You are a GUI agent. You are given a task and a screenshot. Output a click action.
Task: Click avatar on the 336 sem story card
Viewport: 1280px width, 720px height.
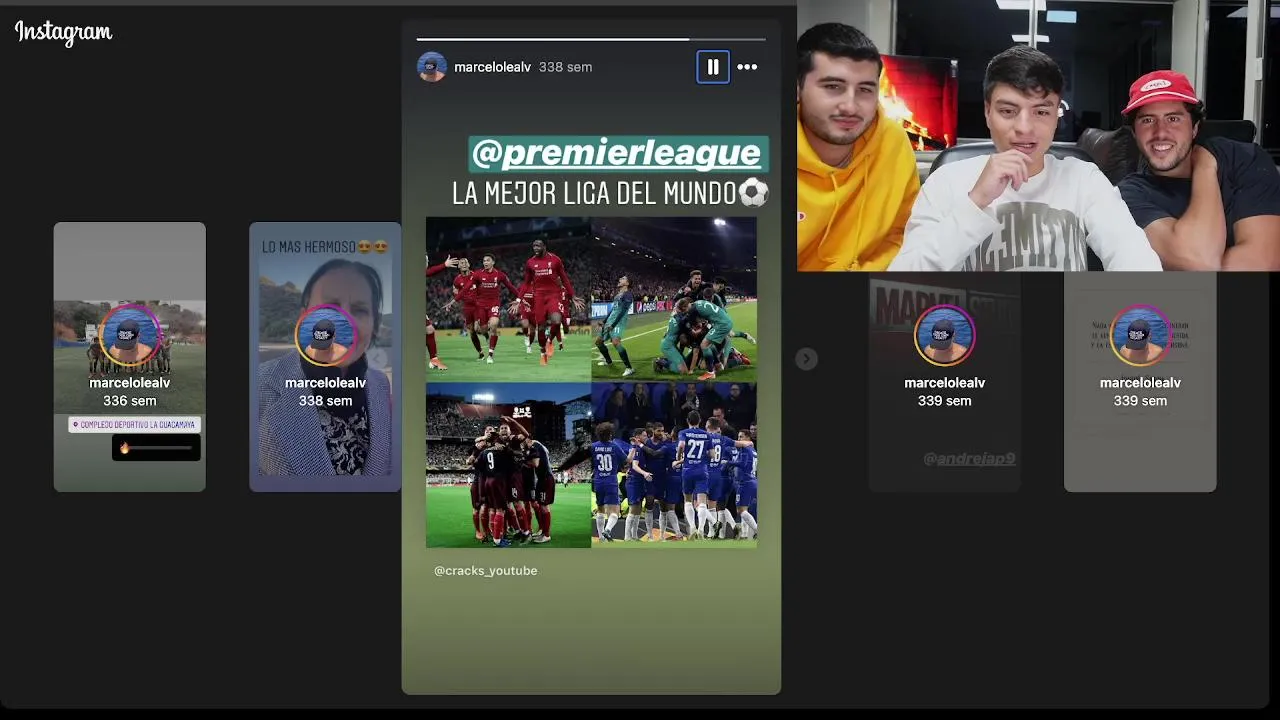pyautogui.click(x=130, y=336)
